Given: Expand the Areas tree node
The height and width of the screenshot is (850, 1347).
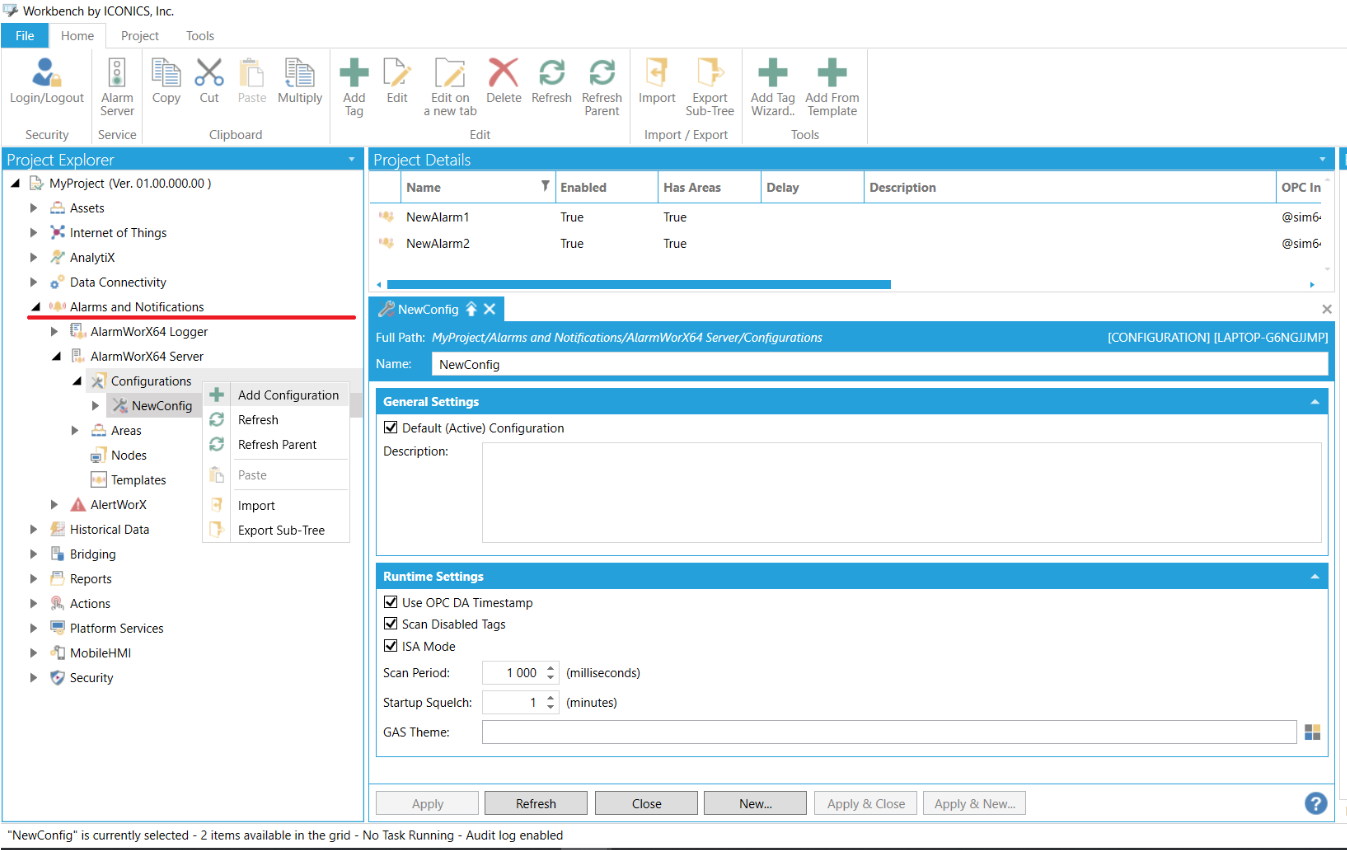Looking at the screenshot, I should (75, 431).
